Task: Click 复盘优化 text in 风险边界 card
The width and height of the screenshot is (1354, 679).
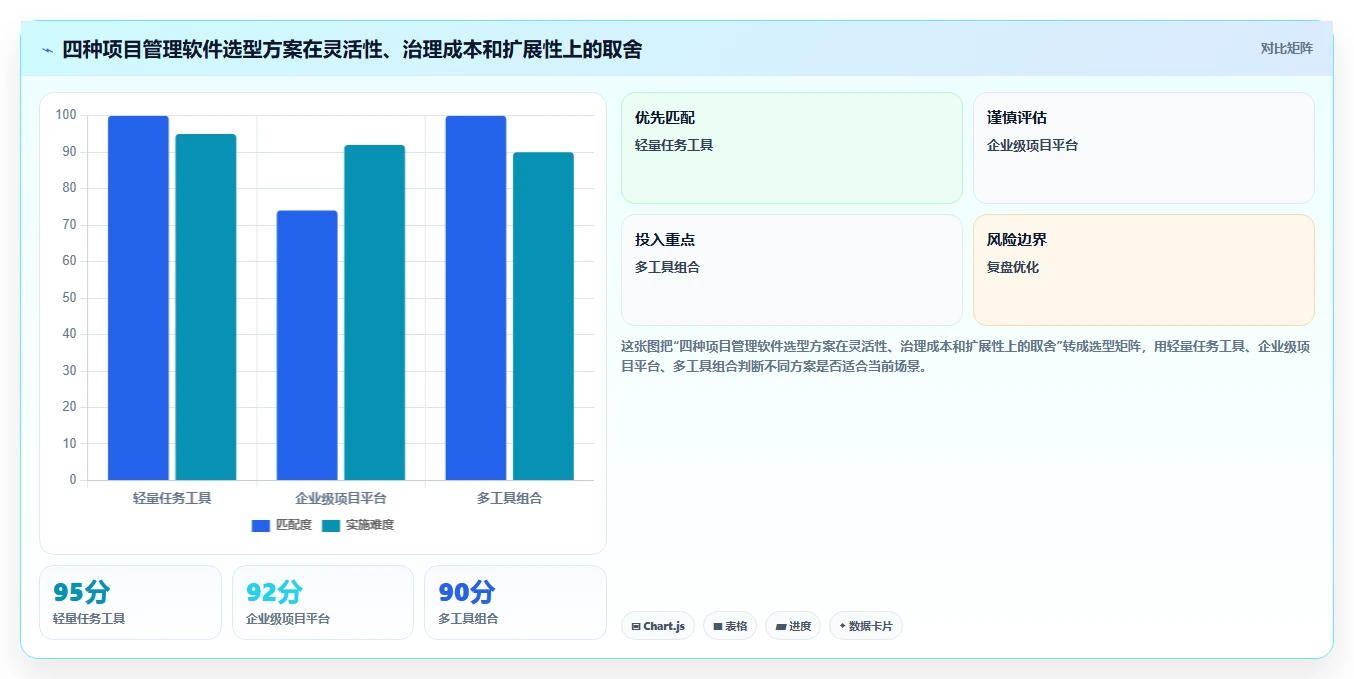Action: click(x=1013, y=267)
